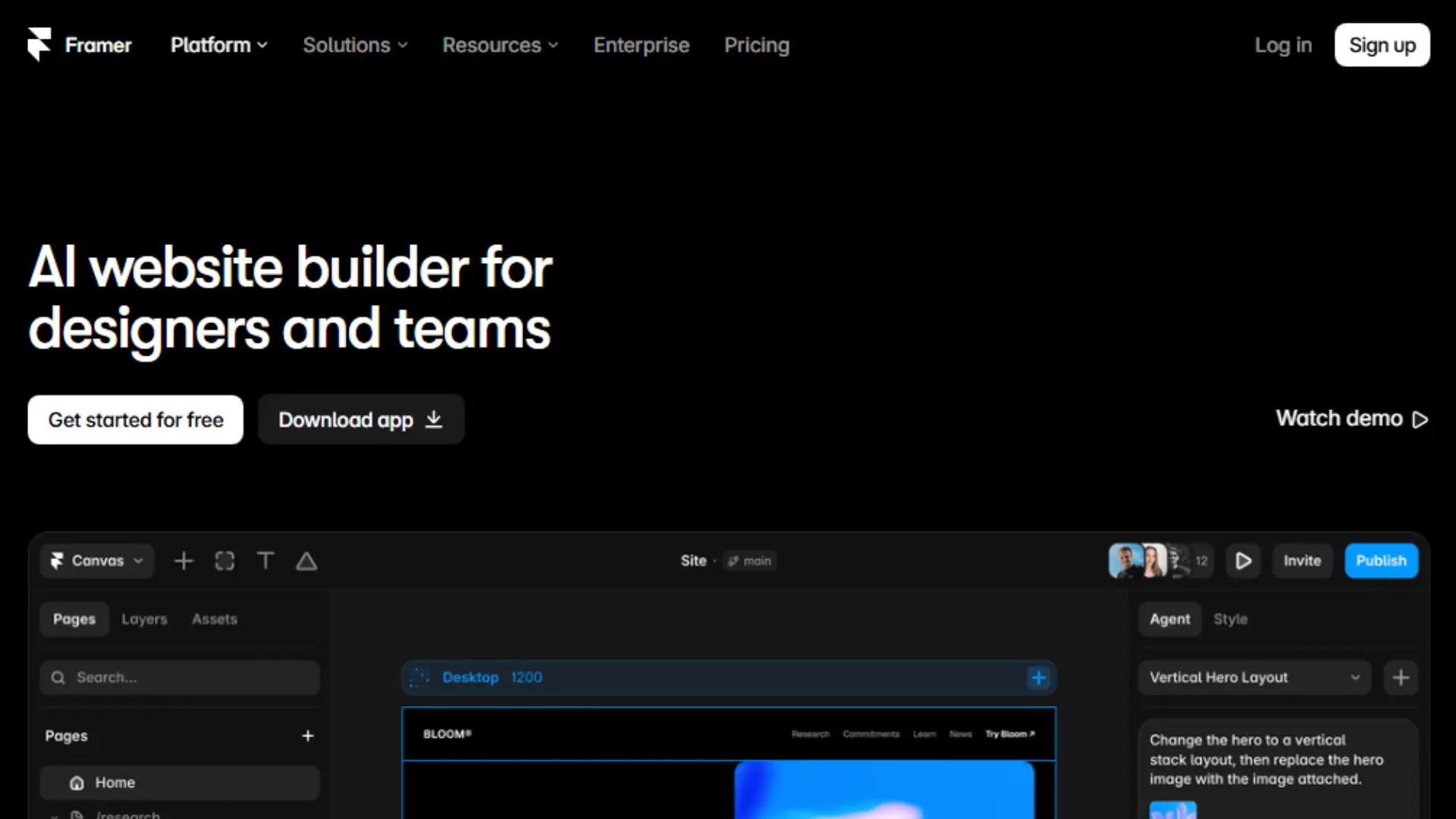This screenshot has height=819, width=1456.
Task: Open the Resources dropdown
Action: 500,45
